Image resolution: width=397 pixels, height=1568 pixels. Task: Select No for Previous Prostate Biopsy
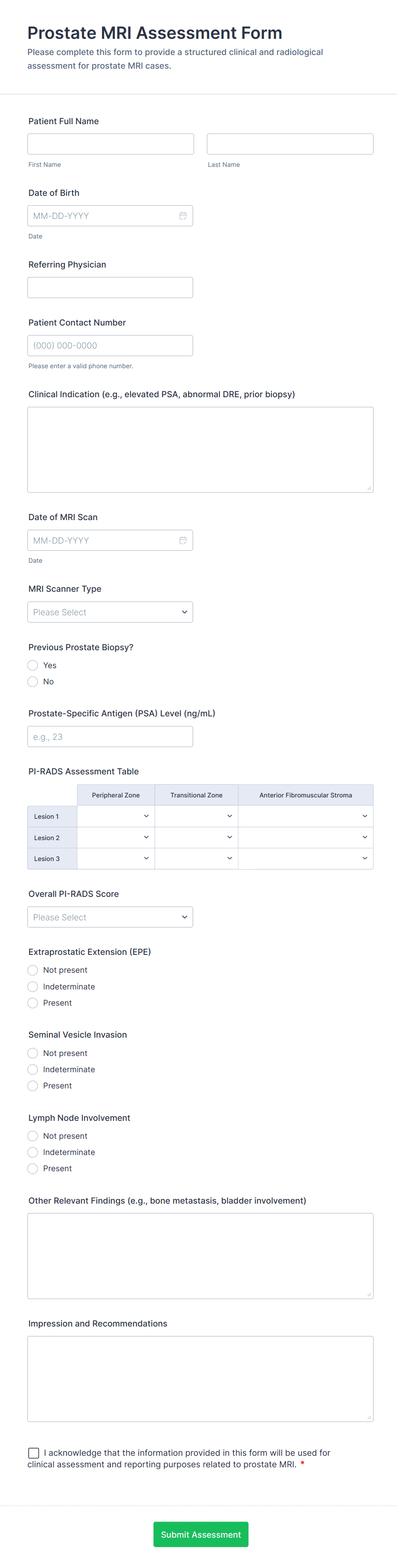tap(33, 682)
